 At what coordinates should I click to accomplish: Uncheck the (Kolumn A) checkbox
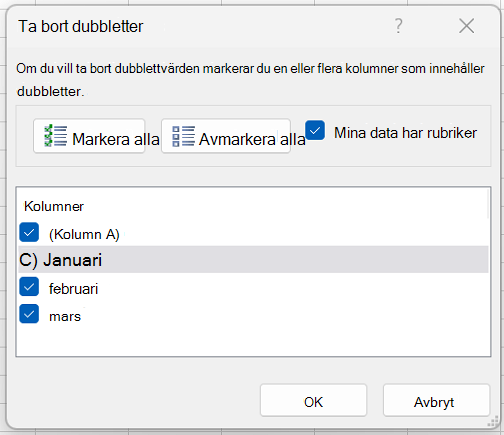point(29,232)
